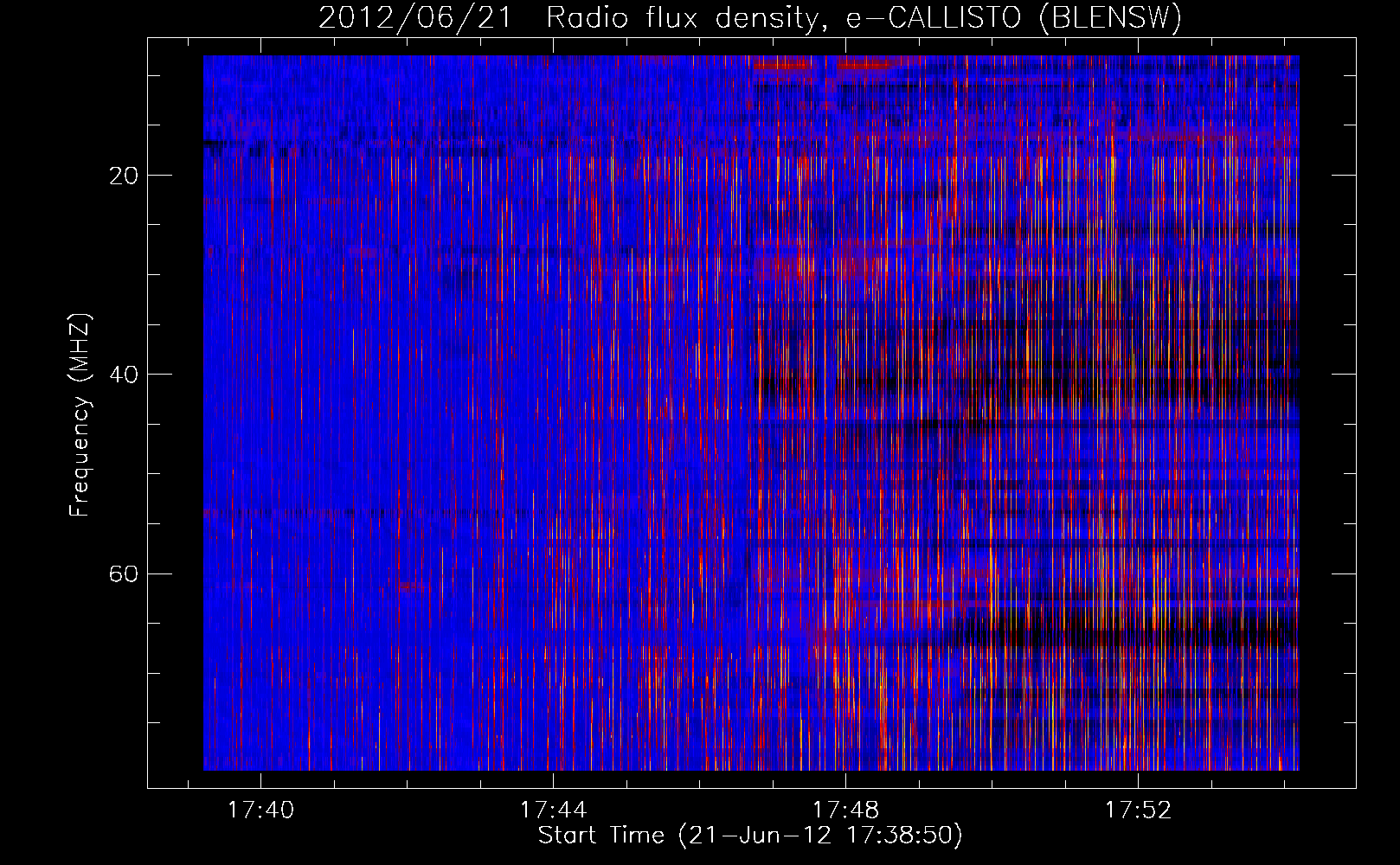Click inside the radio spectrogram image
This screenshot has height=865, width=1400.
coord(751,413)
